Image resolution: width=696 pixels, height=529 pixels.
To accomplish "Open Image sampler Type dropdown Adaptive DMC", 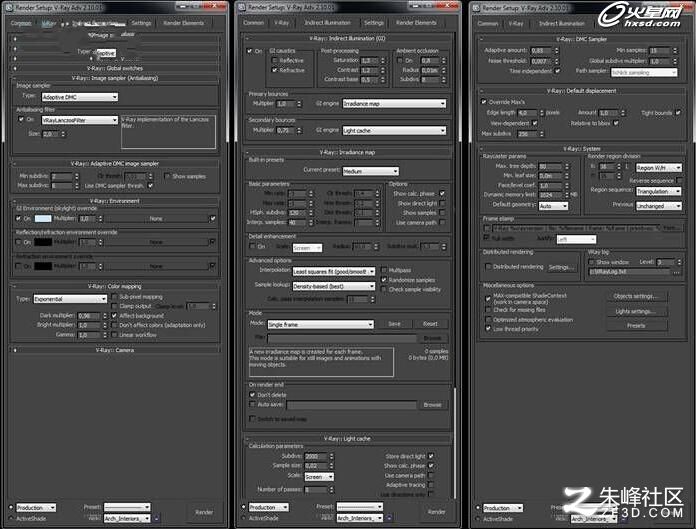I will [80, 97].
